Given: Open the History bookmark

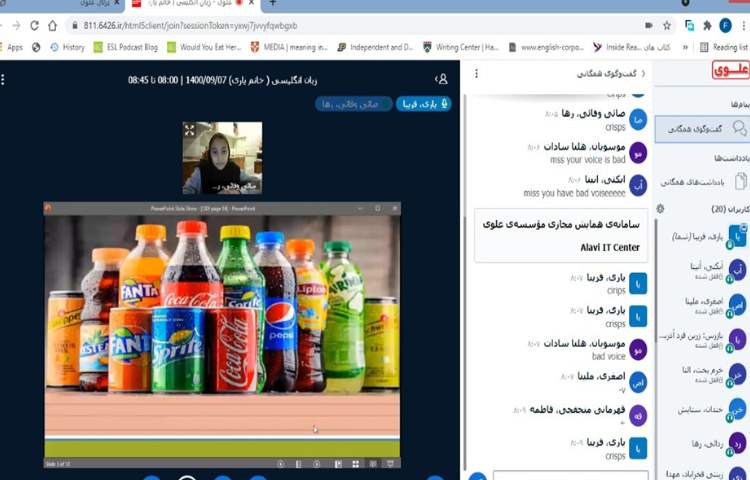Looking at the screenshot, I should [68, 47].
